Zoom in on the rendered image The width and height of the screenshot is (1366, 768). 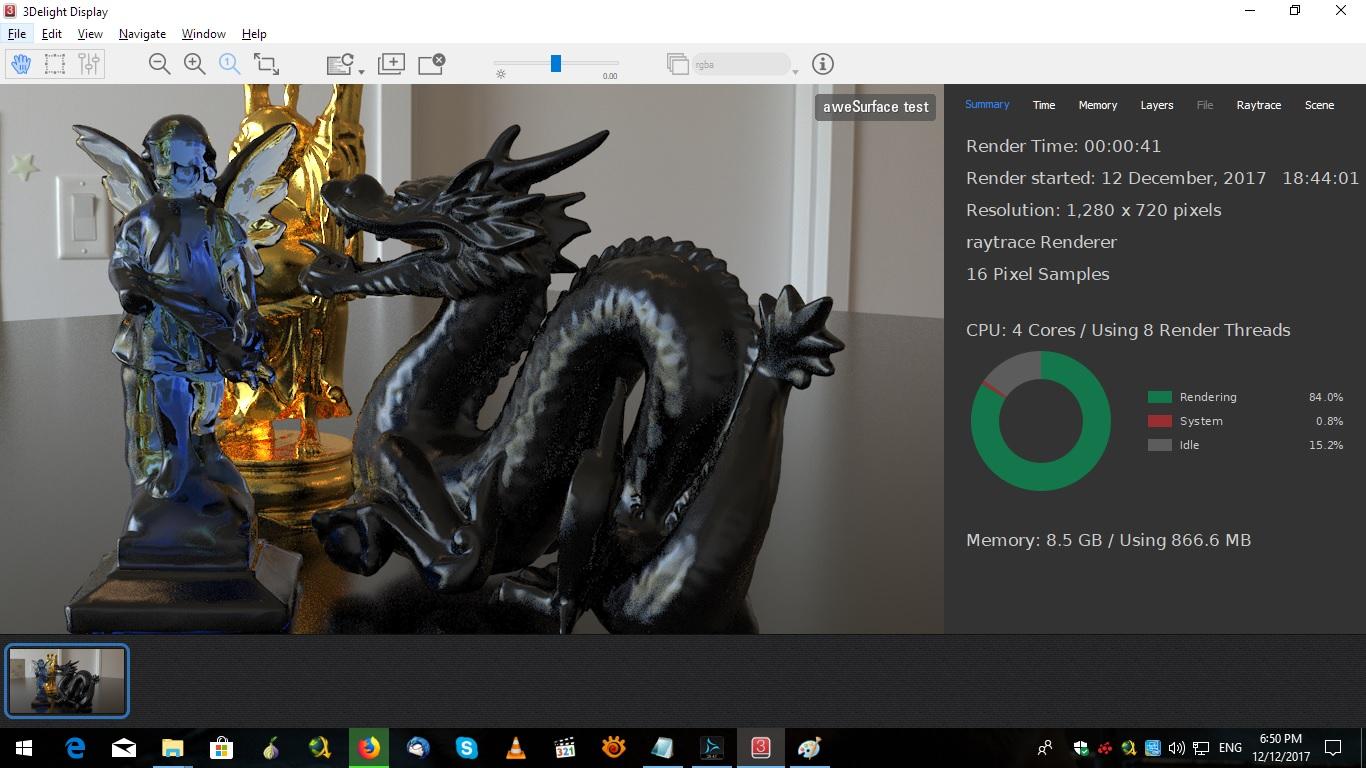[195, 64]
